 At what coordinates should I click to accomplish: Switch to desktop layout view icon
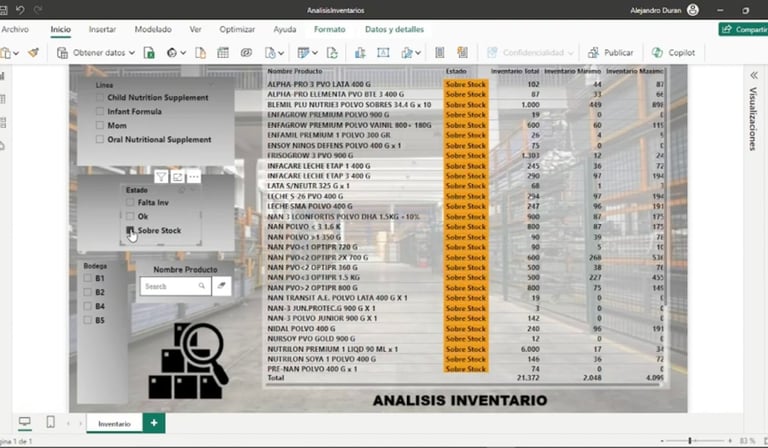24,422
